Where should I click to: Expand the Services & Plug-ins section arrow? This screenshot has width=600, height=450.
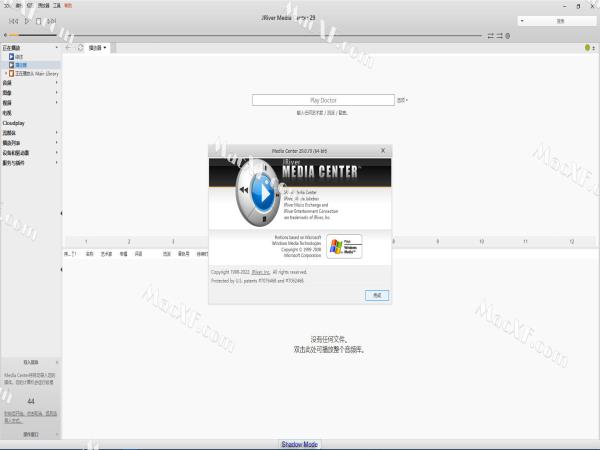[x=57, y=162]
